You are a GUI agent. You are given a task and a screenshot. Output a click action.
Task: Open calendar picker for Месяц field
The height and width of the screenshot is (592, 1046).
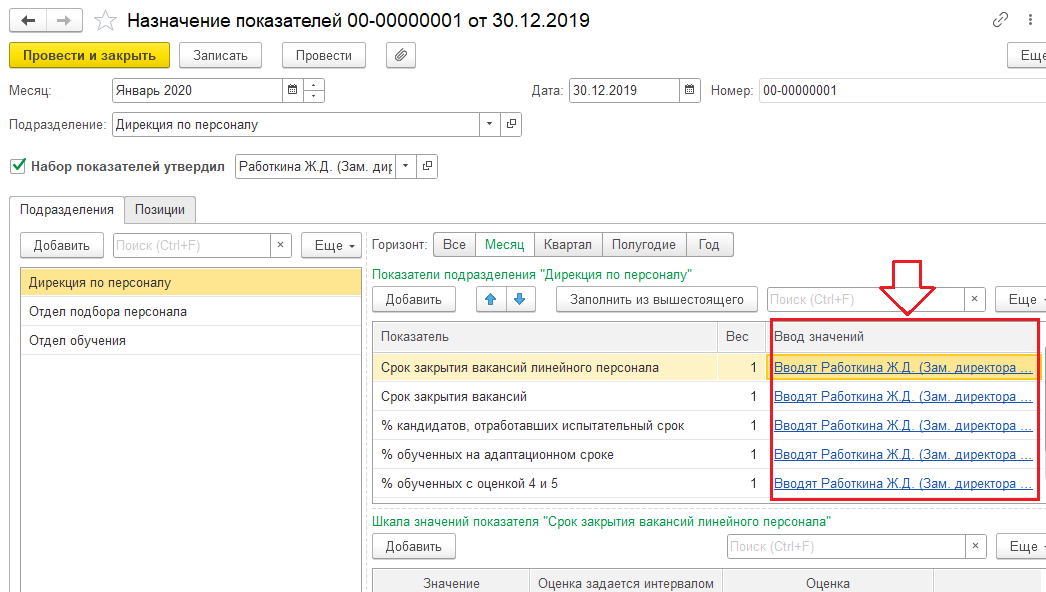pos(292,90)
